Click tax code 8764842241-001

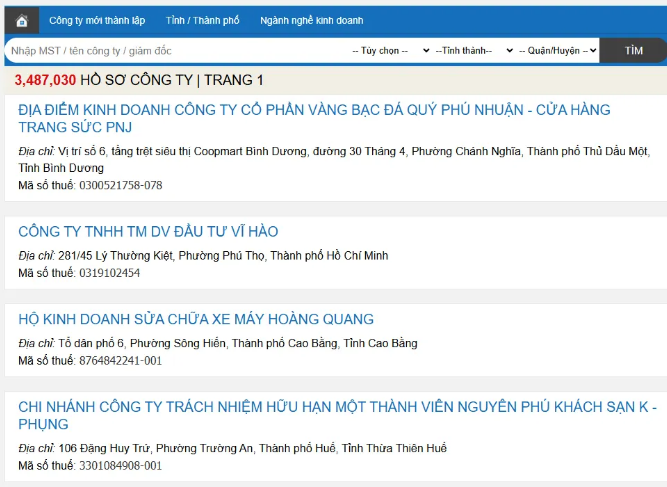[x=120, y=361]
